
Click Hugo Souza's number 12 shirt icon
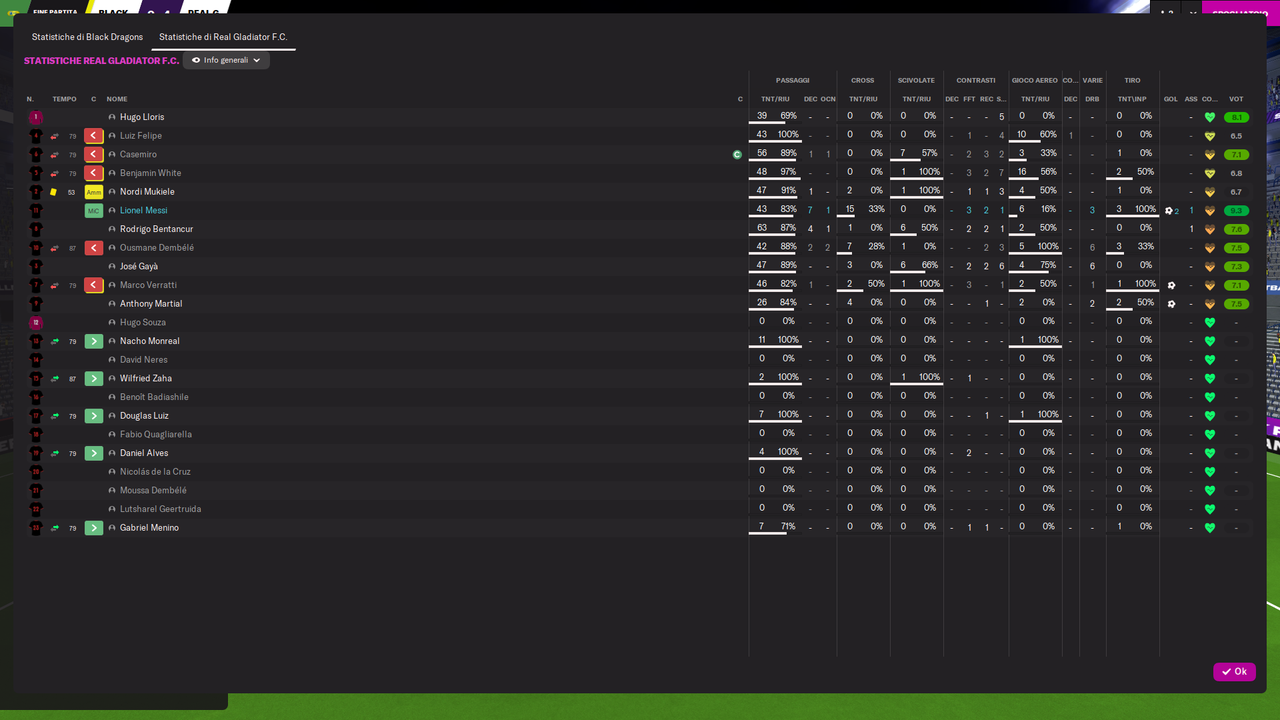[x=36, y=323]
